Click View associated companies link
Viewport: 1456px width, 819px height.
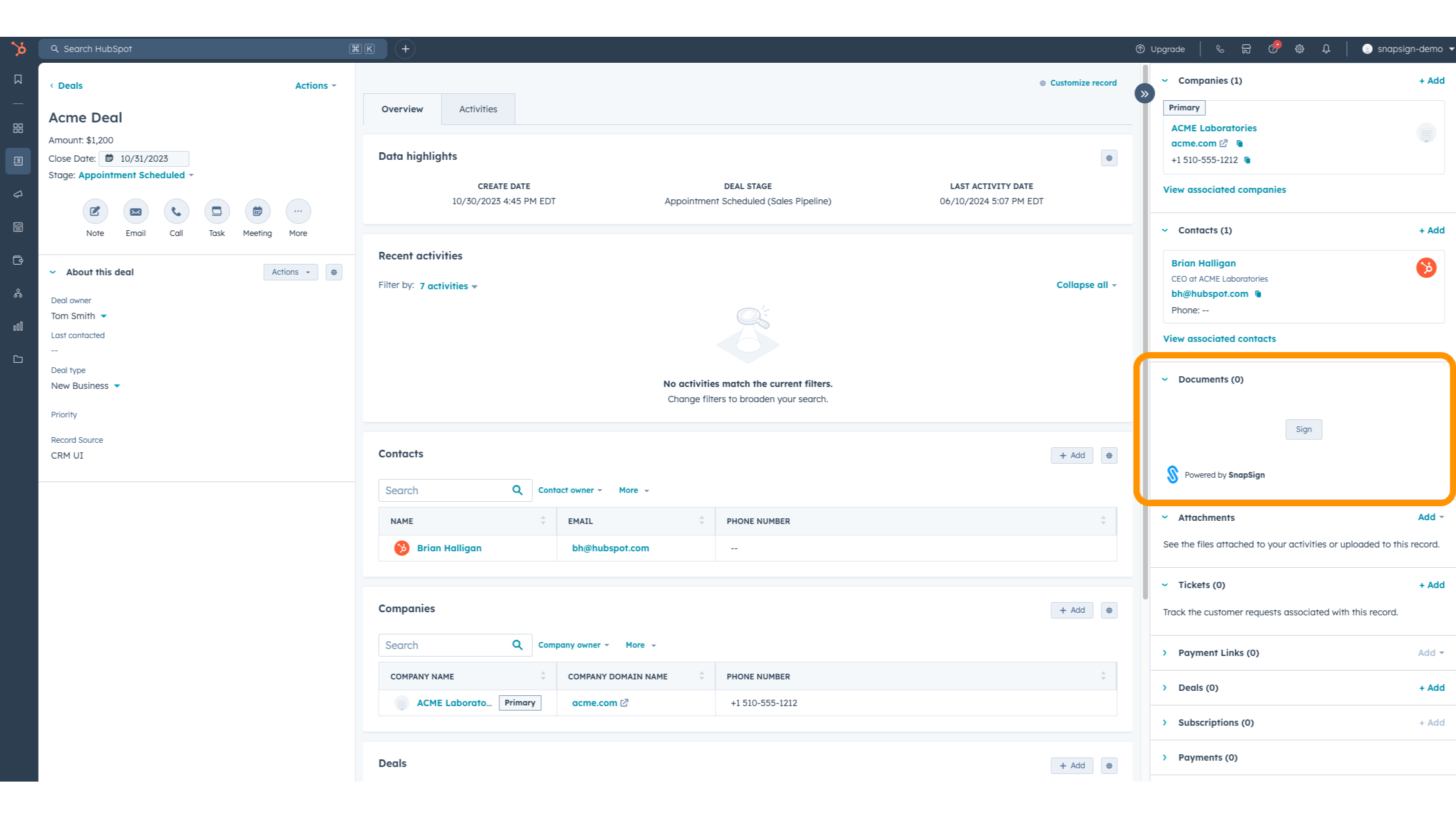(x=1224, y=190)
